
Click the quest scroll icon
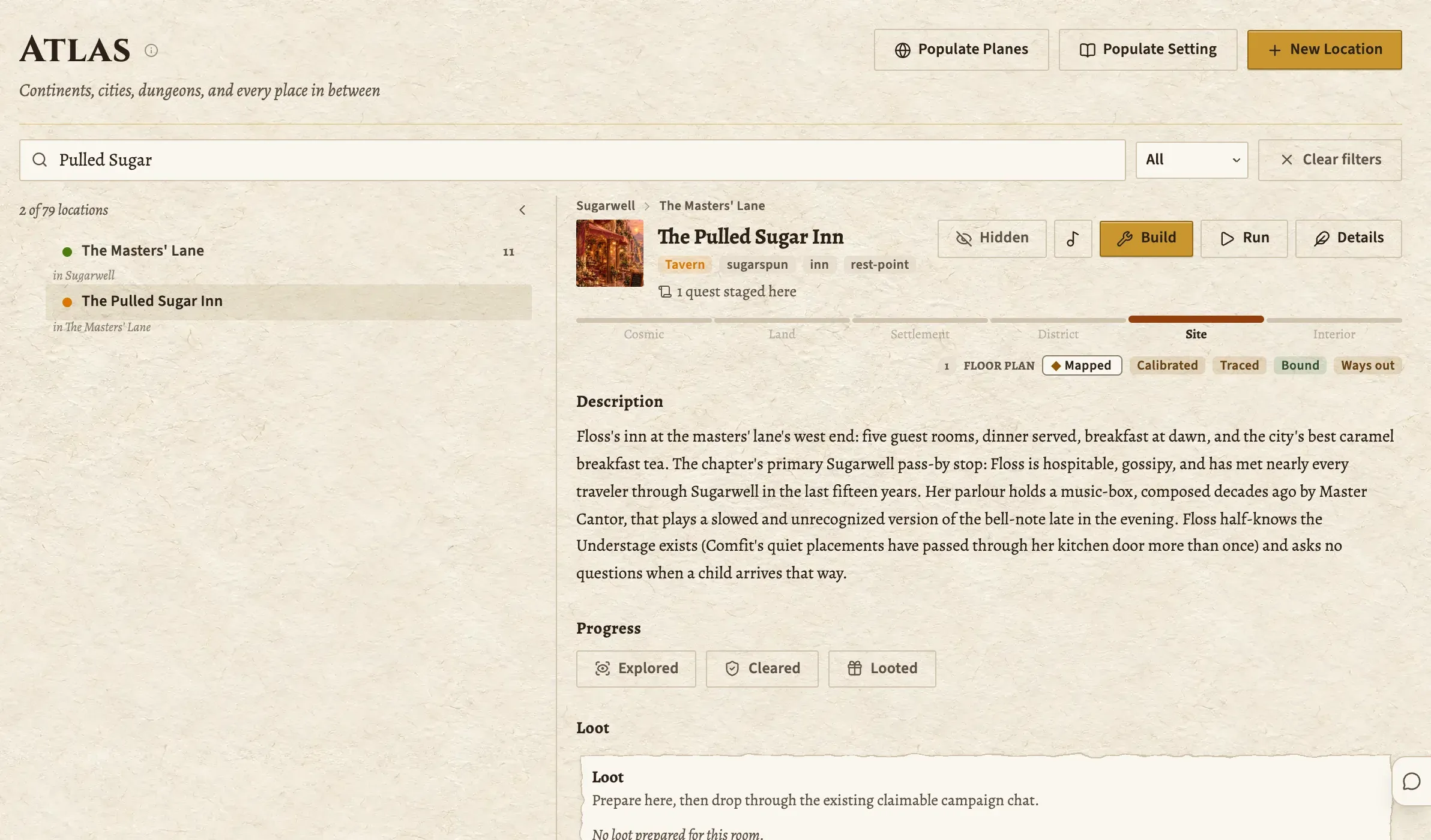665,292
